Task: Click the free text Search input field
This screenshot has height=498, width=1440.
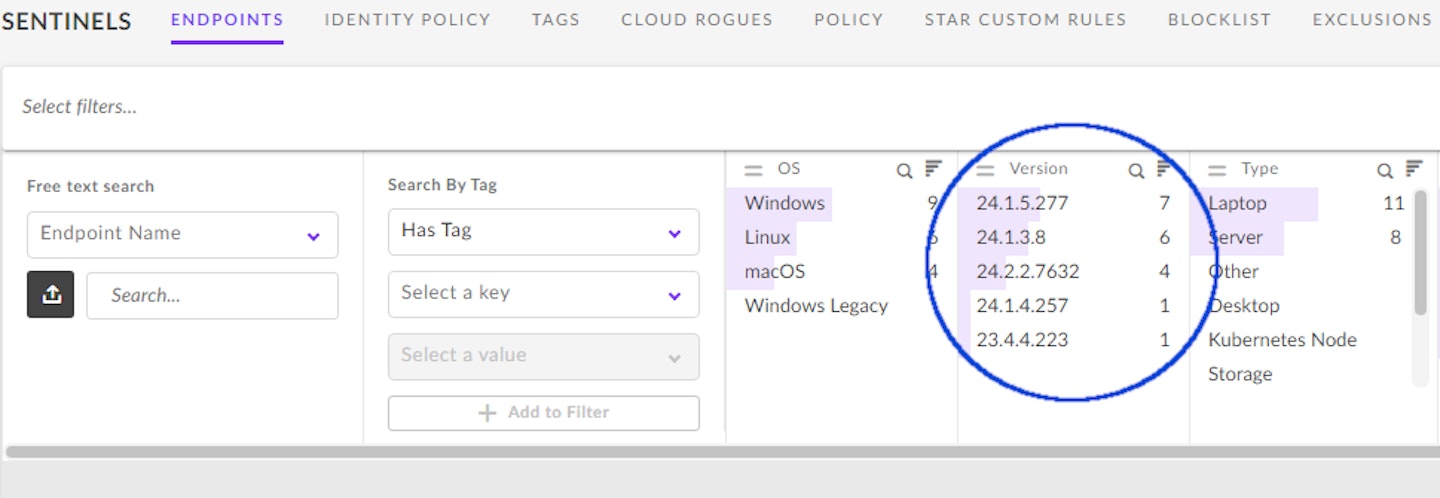Action: (213, 296)
